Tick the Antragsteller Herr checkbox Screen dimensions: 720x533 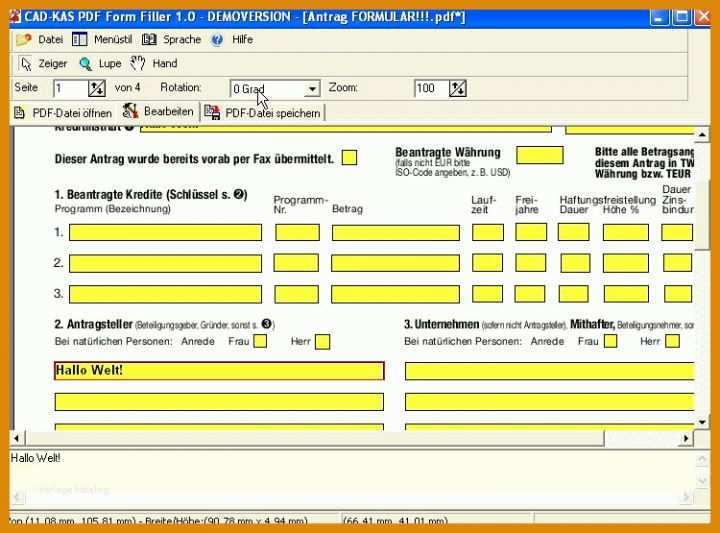(322, 342)
